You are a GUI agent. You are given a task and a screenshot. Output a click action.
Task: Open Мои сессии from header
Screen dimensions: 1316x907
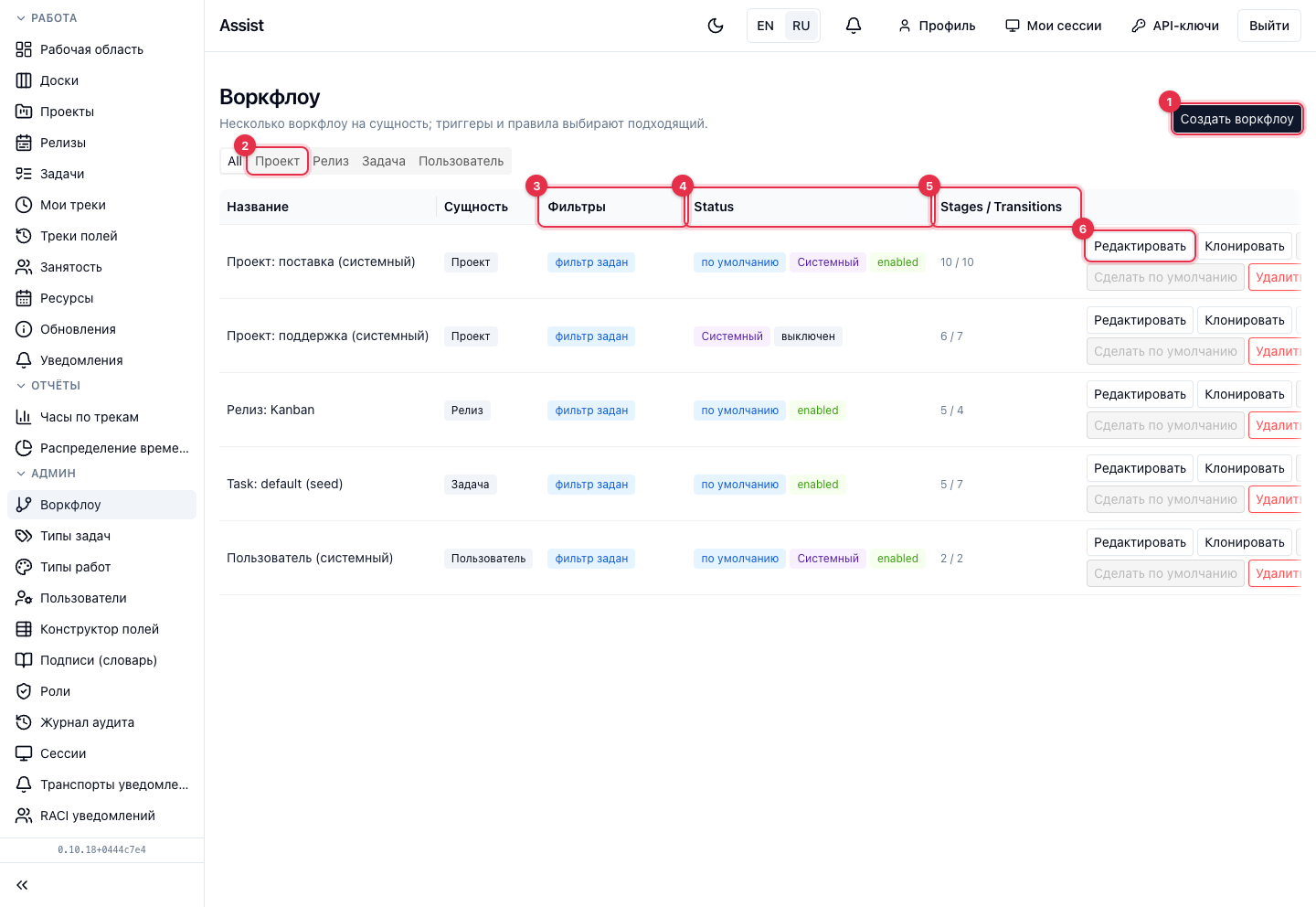pos(1054,26)
